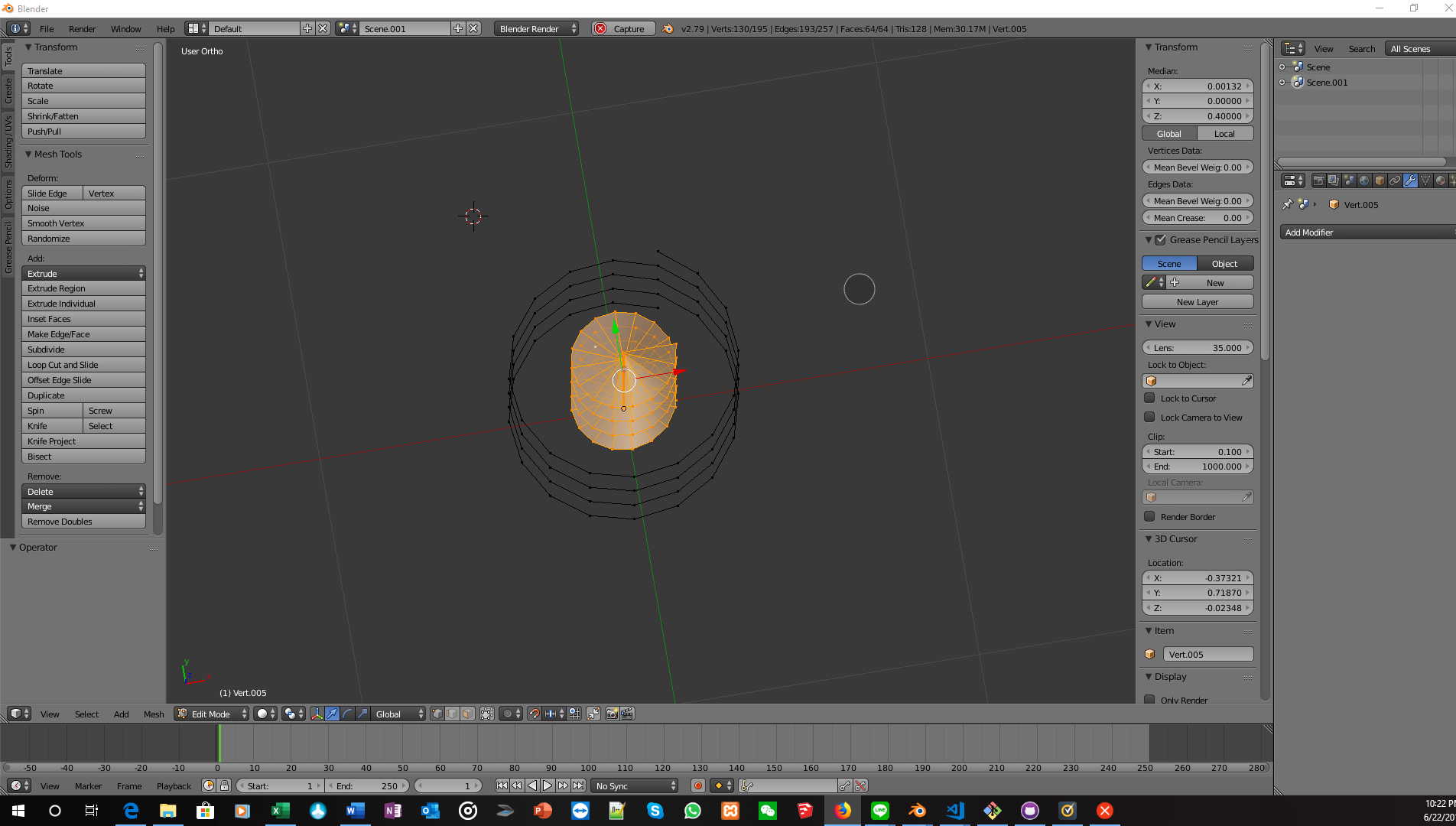
Task: Play animation in reverse
Action: click(x=532, y=785)
